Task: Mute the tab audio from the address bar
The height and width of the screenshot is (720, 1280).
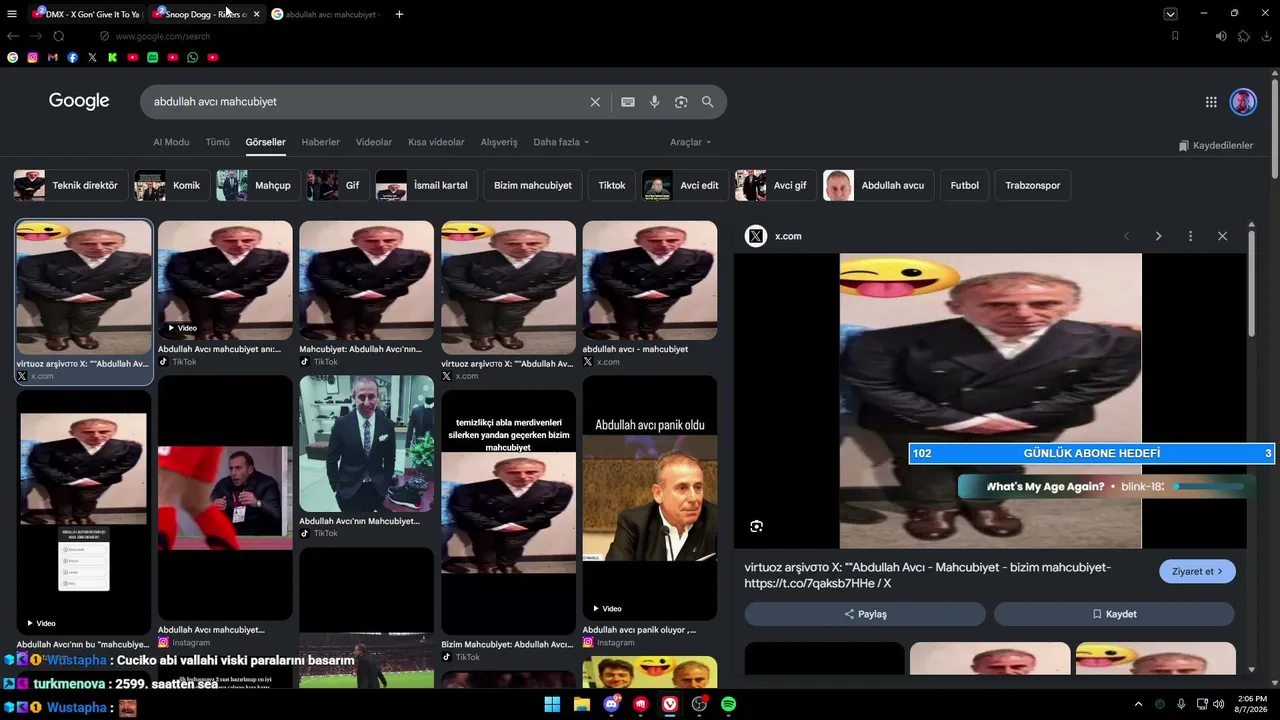Action: (1221, 36)
